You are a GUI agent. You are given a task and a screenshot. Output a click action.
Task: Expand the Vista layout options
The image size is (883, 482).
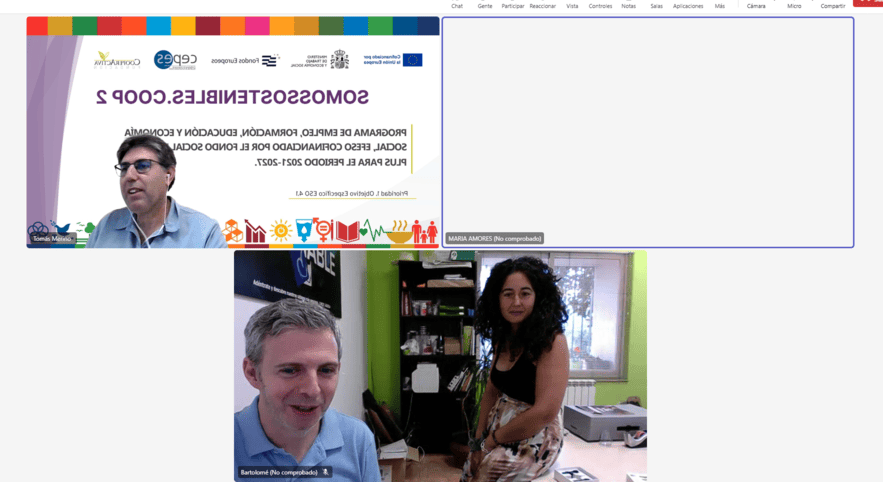[x=572, y=5]
